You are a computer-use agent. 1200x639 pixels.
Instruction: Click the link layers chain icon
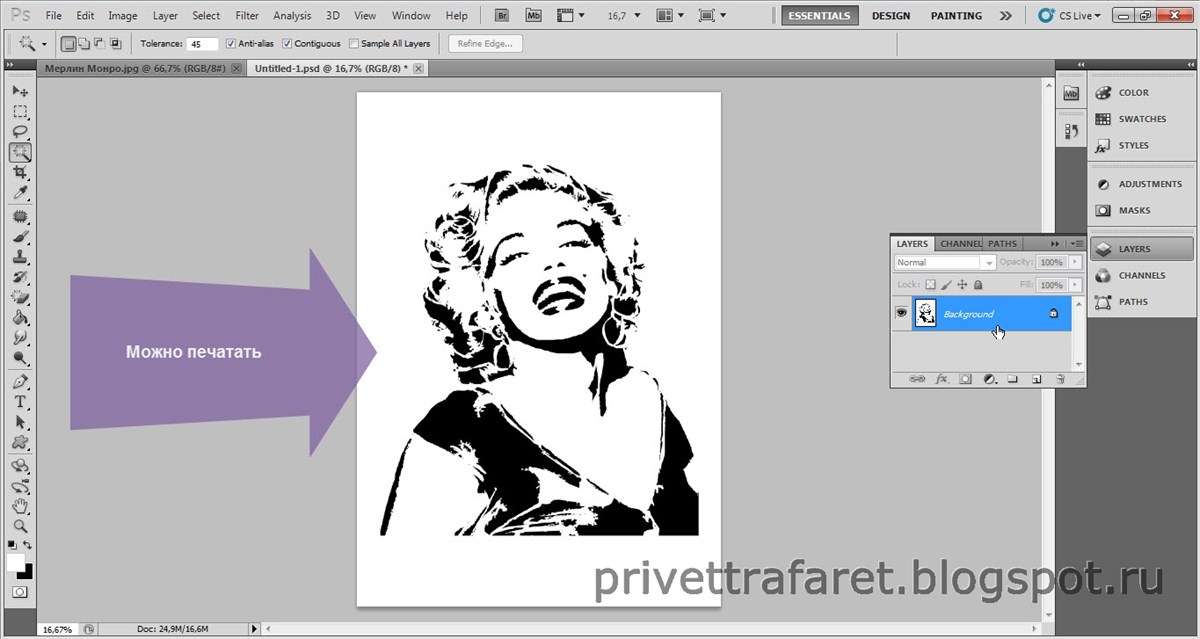[x=917, y=379]
